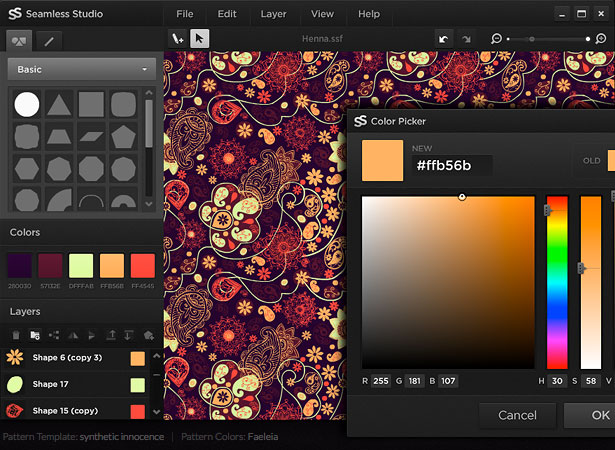
Task: Click the undo arrow icon
Action: (x=444, y=39)
